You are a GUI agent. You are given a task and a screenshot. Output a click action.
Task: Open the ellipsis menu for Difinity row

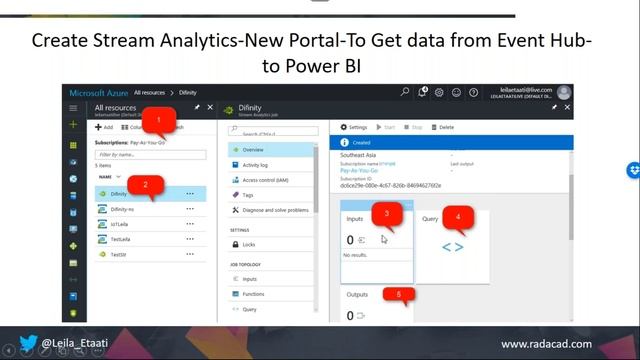pos(190,193)
